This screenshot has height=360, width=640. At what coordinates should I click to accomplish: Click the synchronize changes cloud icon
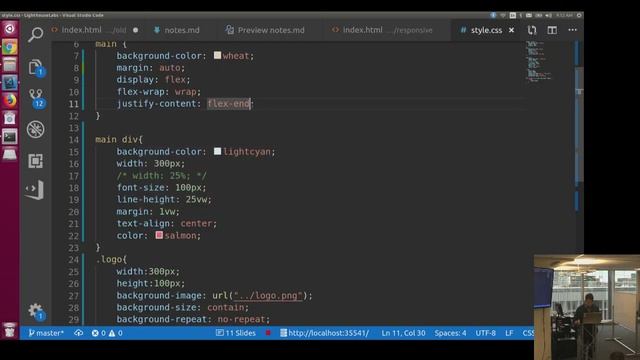pyautogui.click(x=79, y=333)
